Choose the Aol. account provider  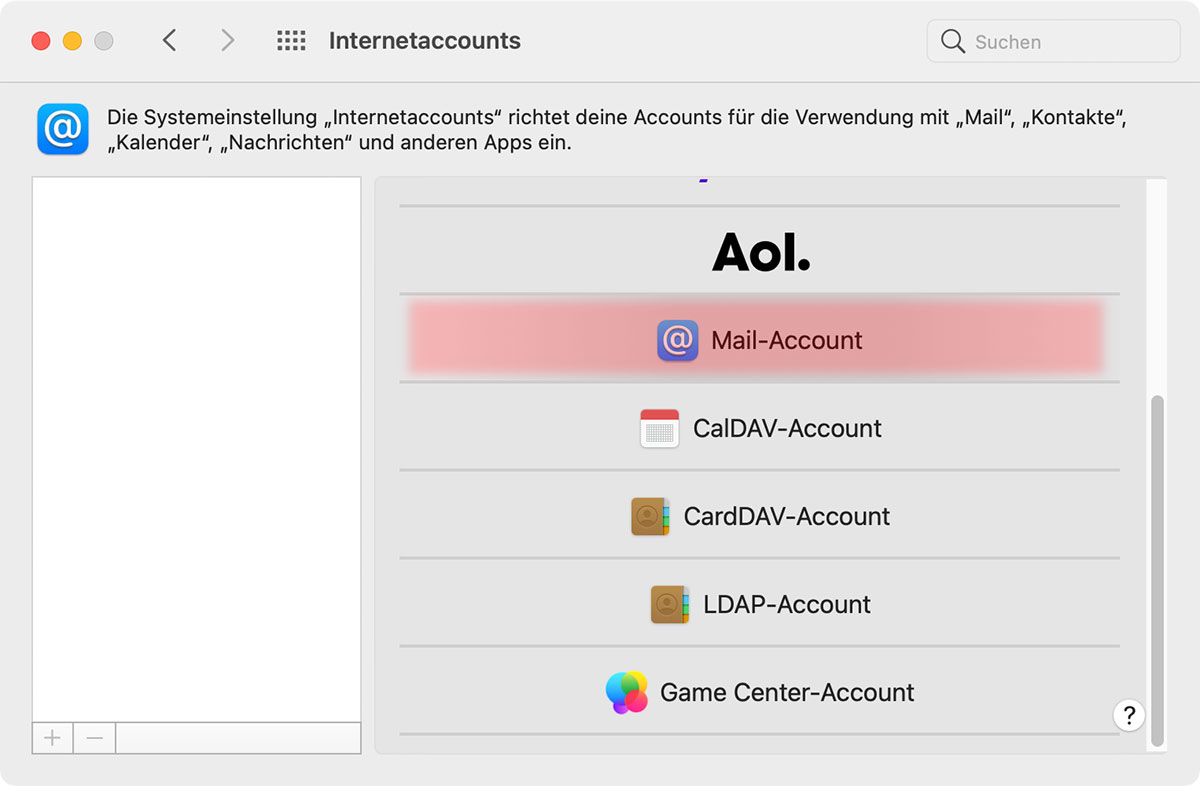point(759,251)
